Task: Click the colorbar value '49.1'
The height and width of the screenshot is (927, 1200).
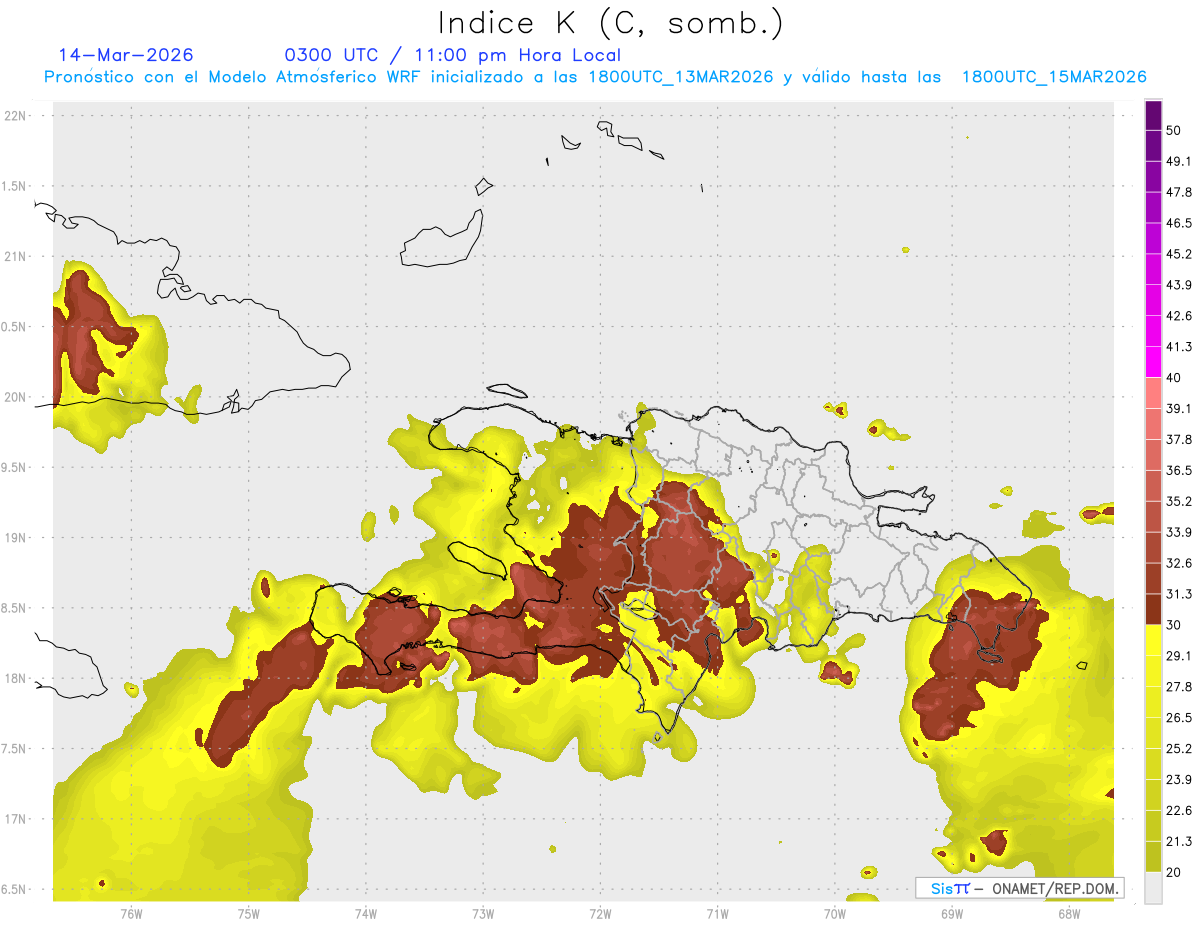Action: (x=1179, y=161)
